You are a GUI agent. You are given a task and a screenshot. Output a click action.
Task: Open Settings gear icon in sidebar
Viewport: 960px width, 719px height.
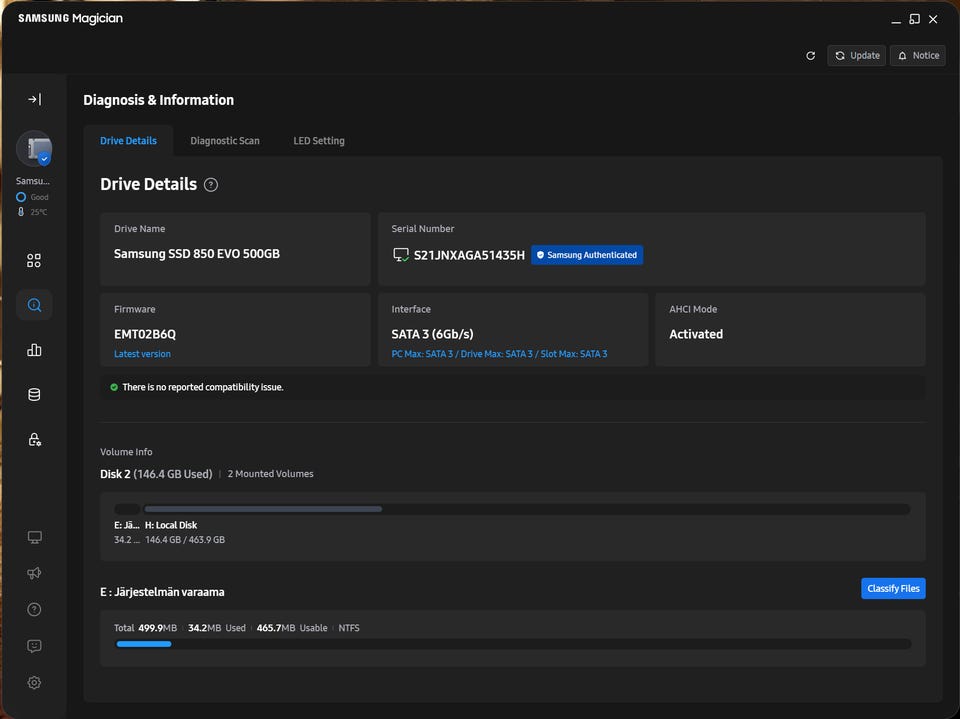point(34,682)
